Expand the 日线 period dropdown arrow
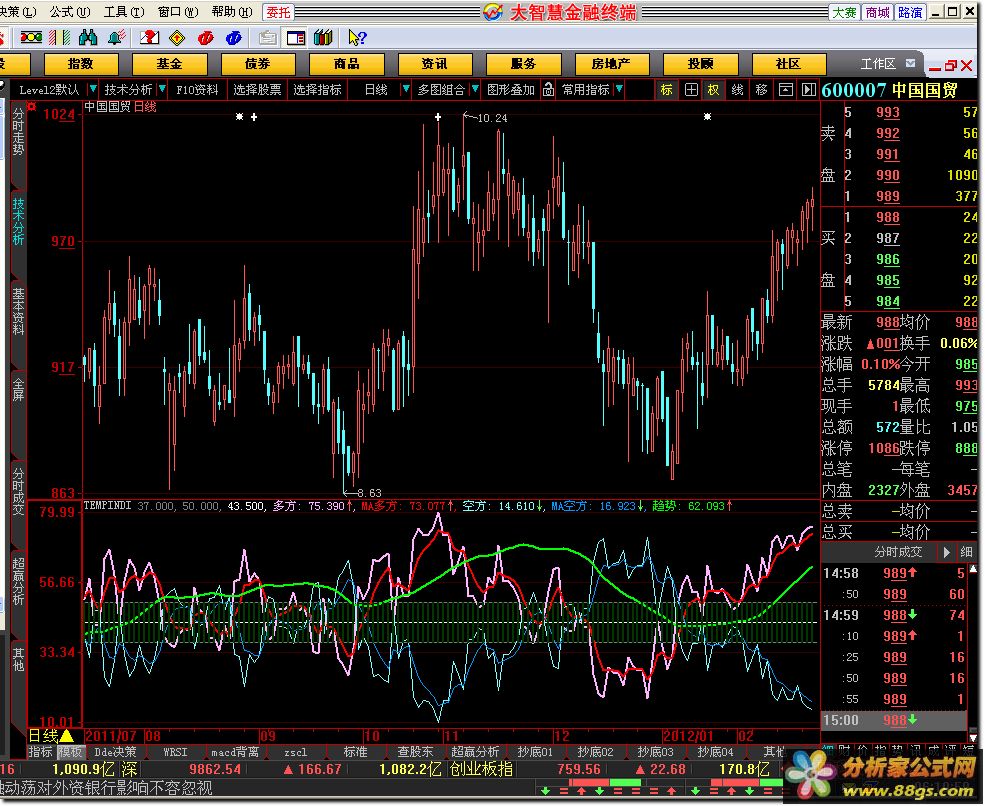Image resolution: width=985 pixels, height=806 pixels. 405,89
